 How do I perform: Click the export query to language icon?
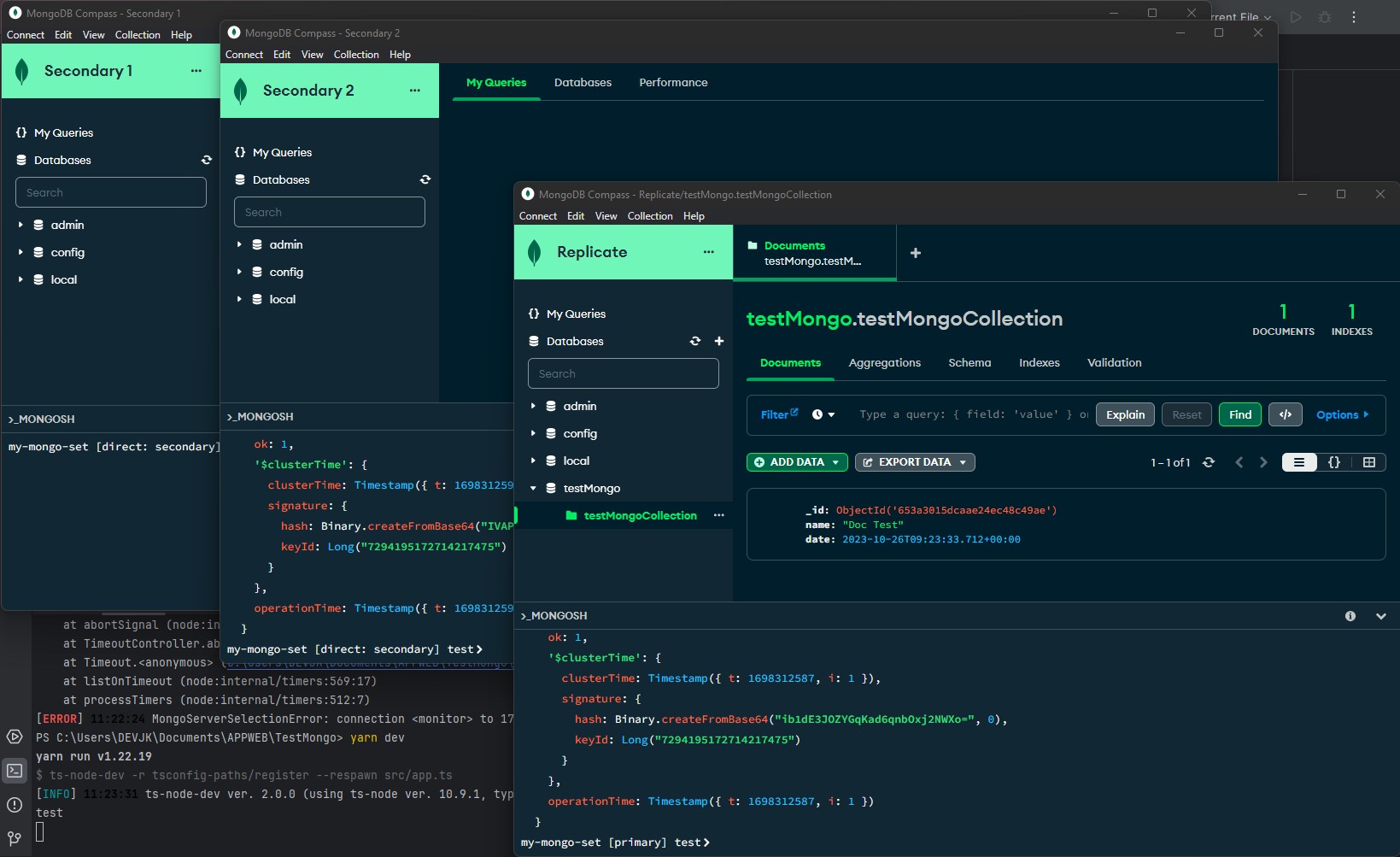pos(1286,414)
